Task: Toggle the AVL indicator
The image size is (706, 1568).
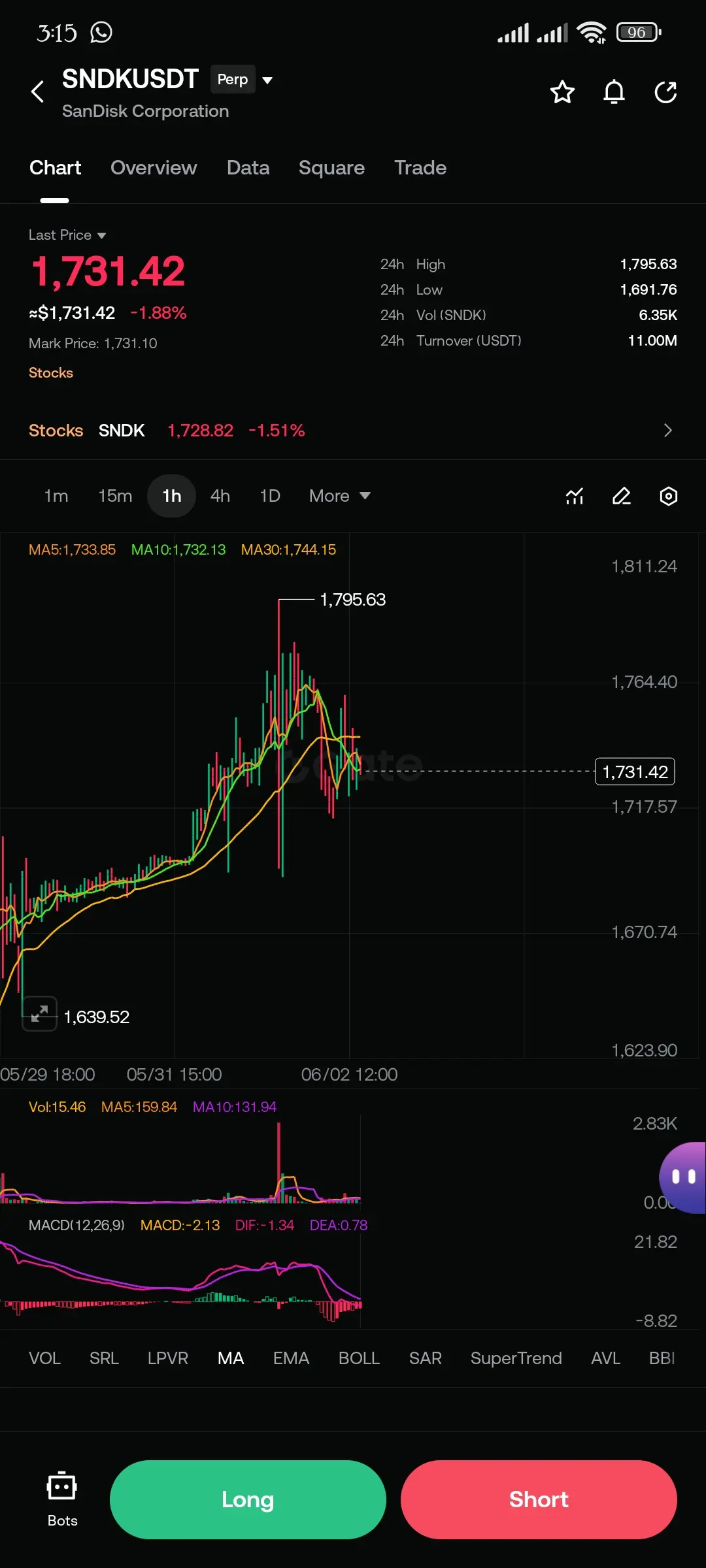Action: tap(605, 1358)
